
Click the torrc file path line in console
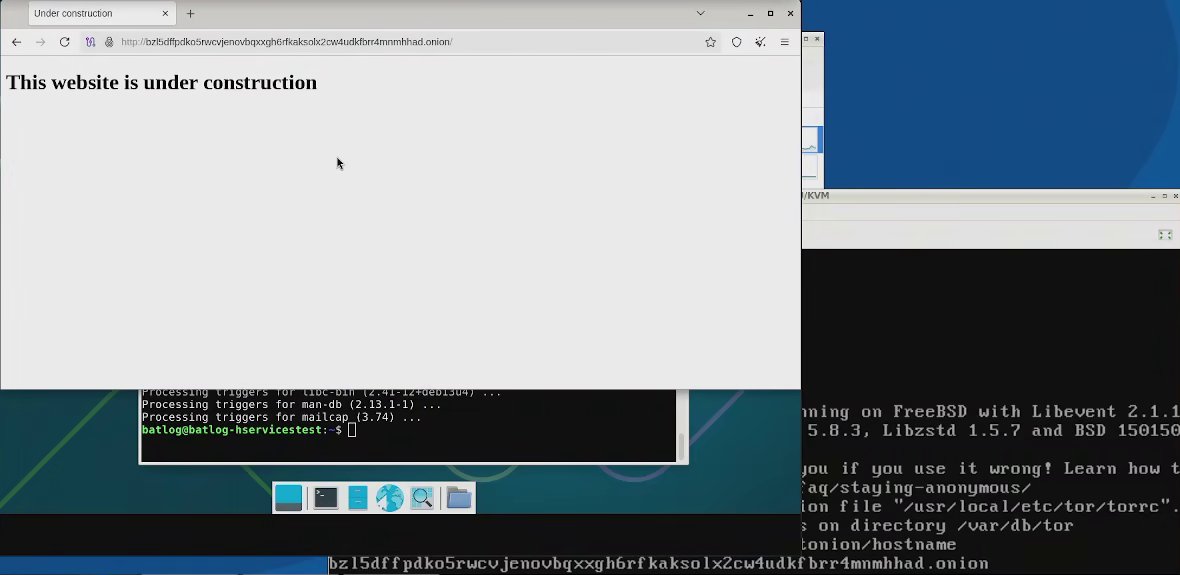click(990, 507)
